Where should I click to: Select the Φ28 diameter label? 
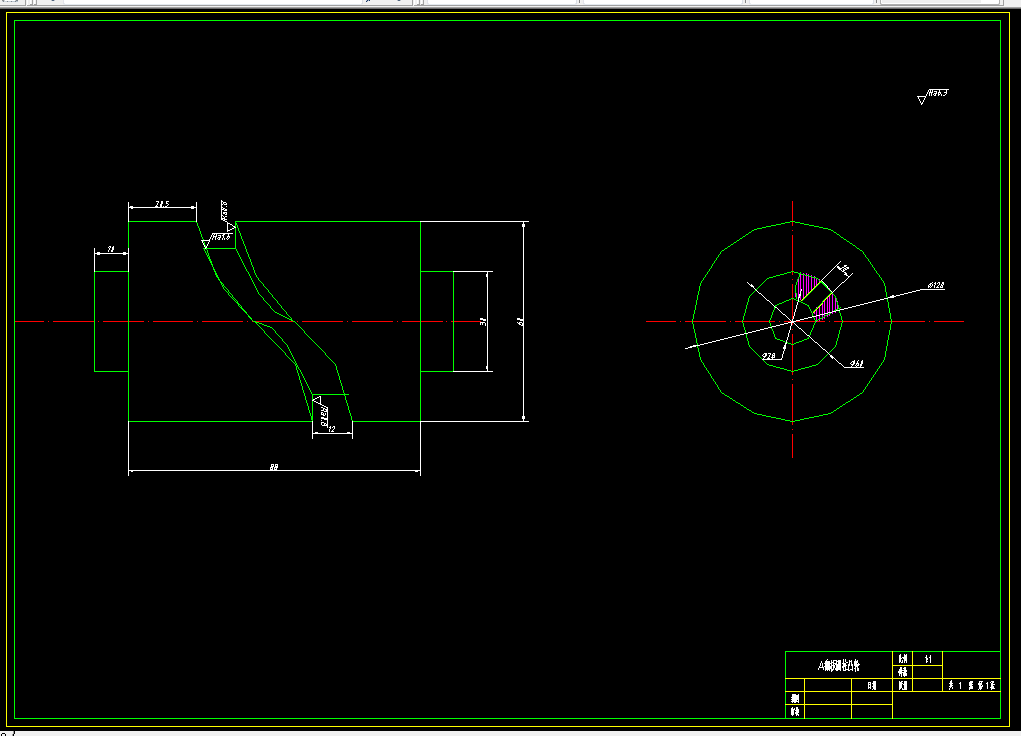click(769, 356)
